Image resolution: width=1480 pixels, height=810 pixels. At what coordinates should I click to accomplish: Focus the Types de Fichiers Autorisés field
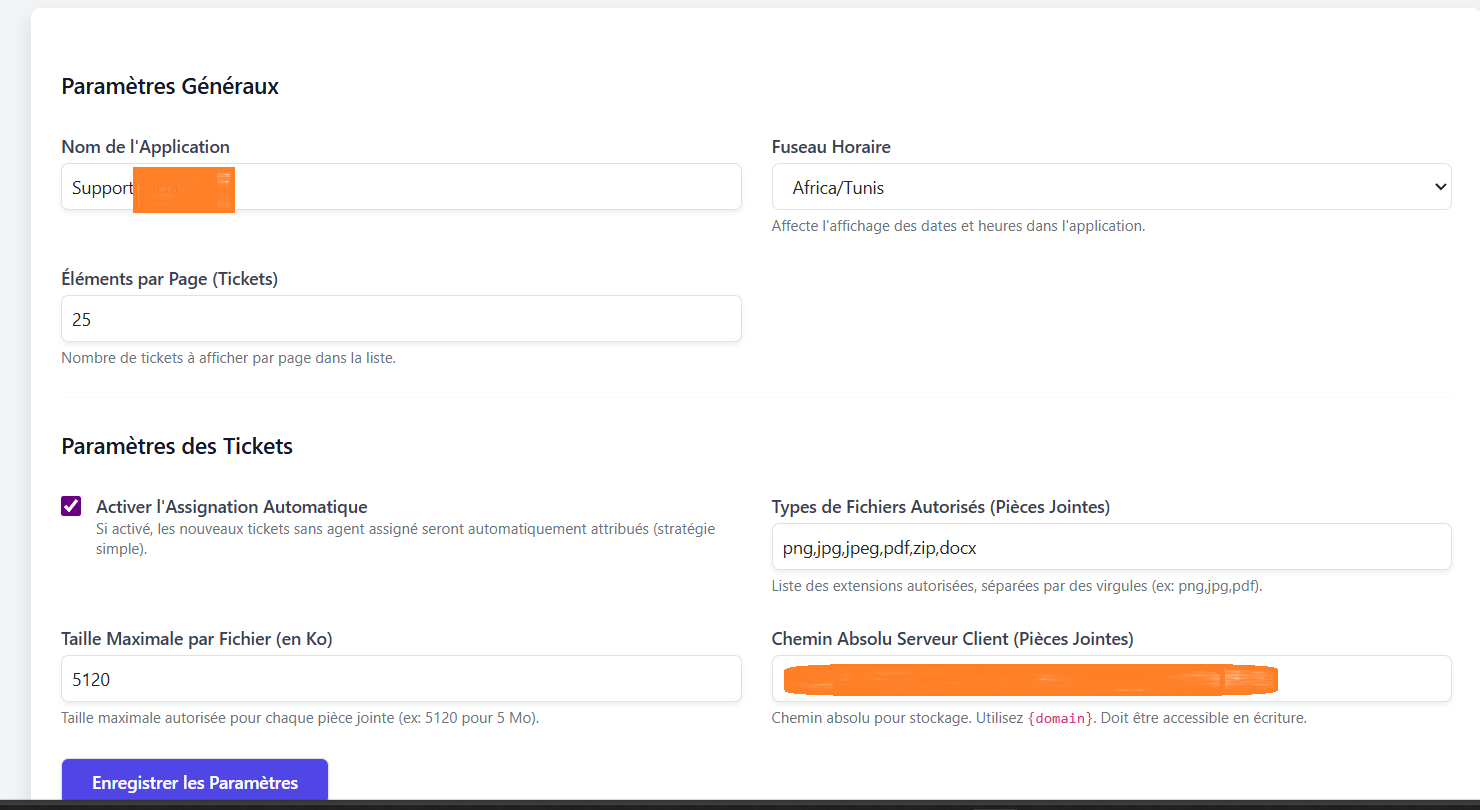[1110, 546]
